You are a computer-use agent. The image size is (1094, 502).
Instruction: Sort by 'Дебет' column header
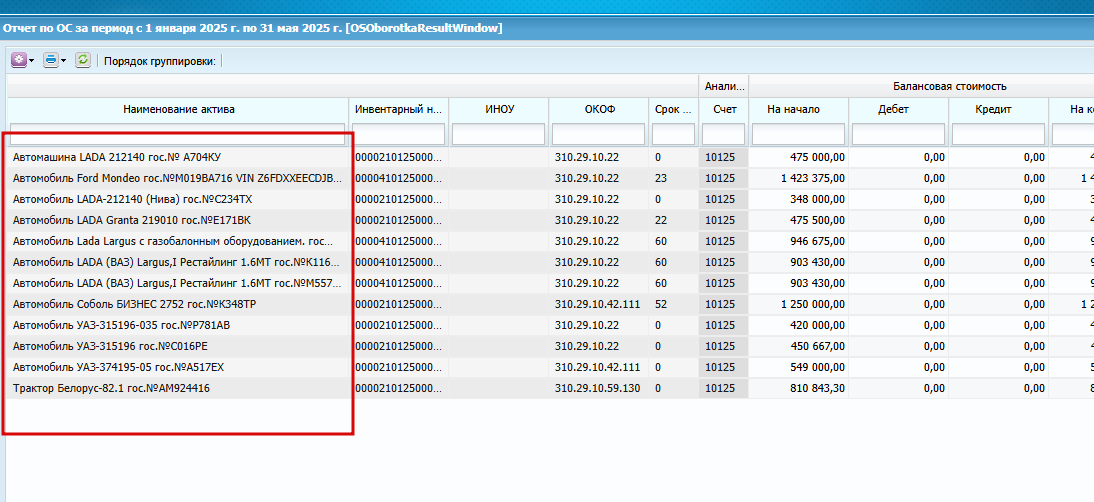[898, 109]
